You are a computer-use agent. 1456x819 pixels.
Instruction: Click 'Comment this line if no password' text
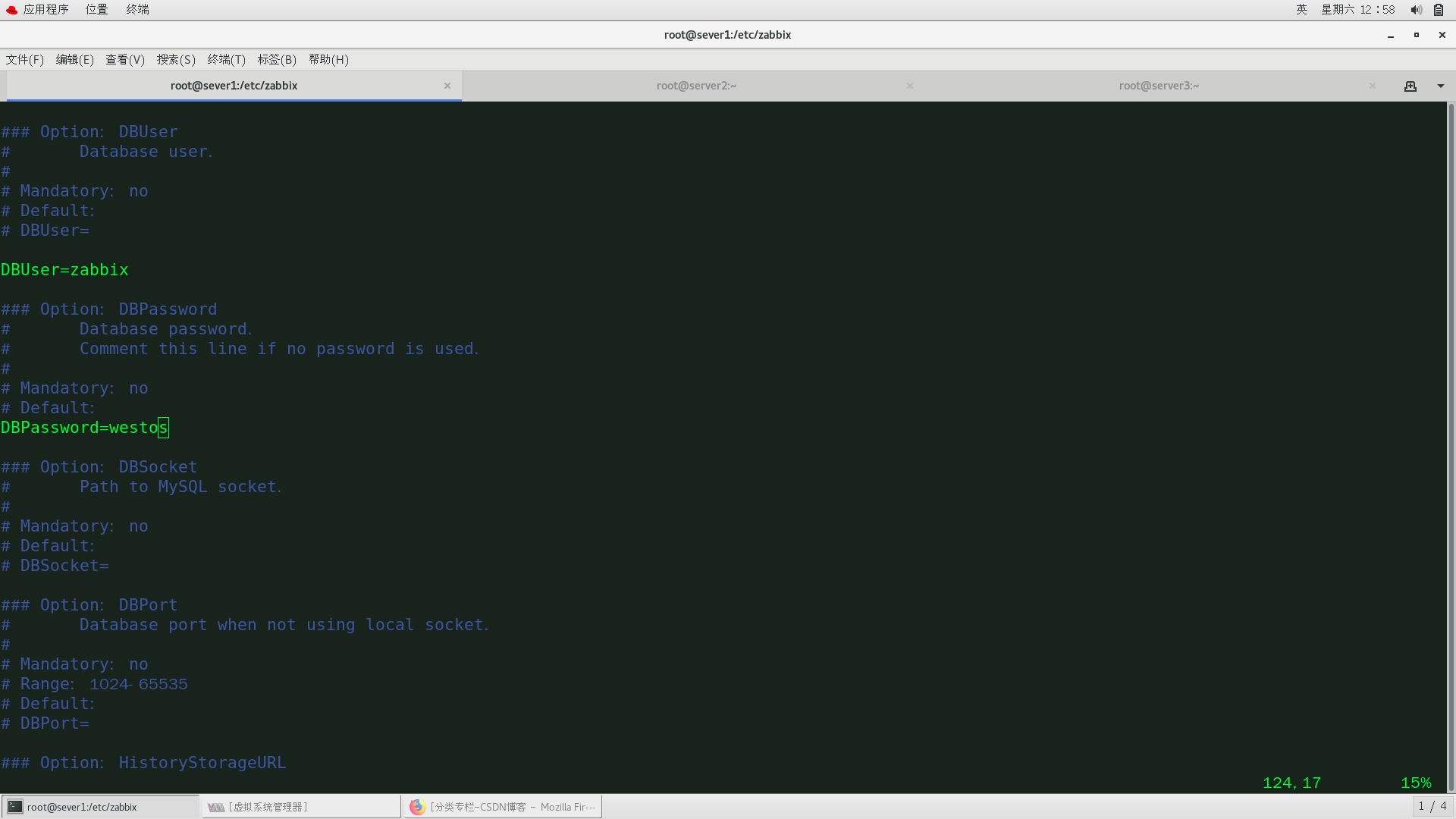pyautogui.click(x=237, y=349)
